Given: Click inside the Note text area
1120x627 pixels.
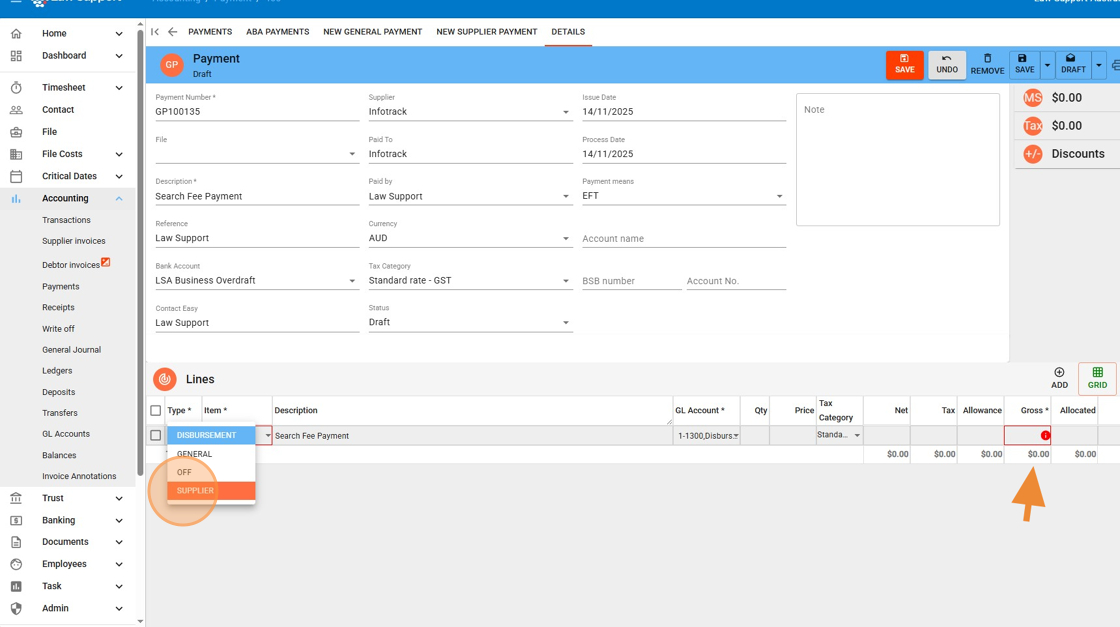Looking at the screenshot, I should click(x=895, y=160).
